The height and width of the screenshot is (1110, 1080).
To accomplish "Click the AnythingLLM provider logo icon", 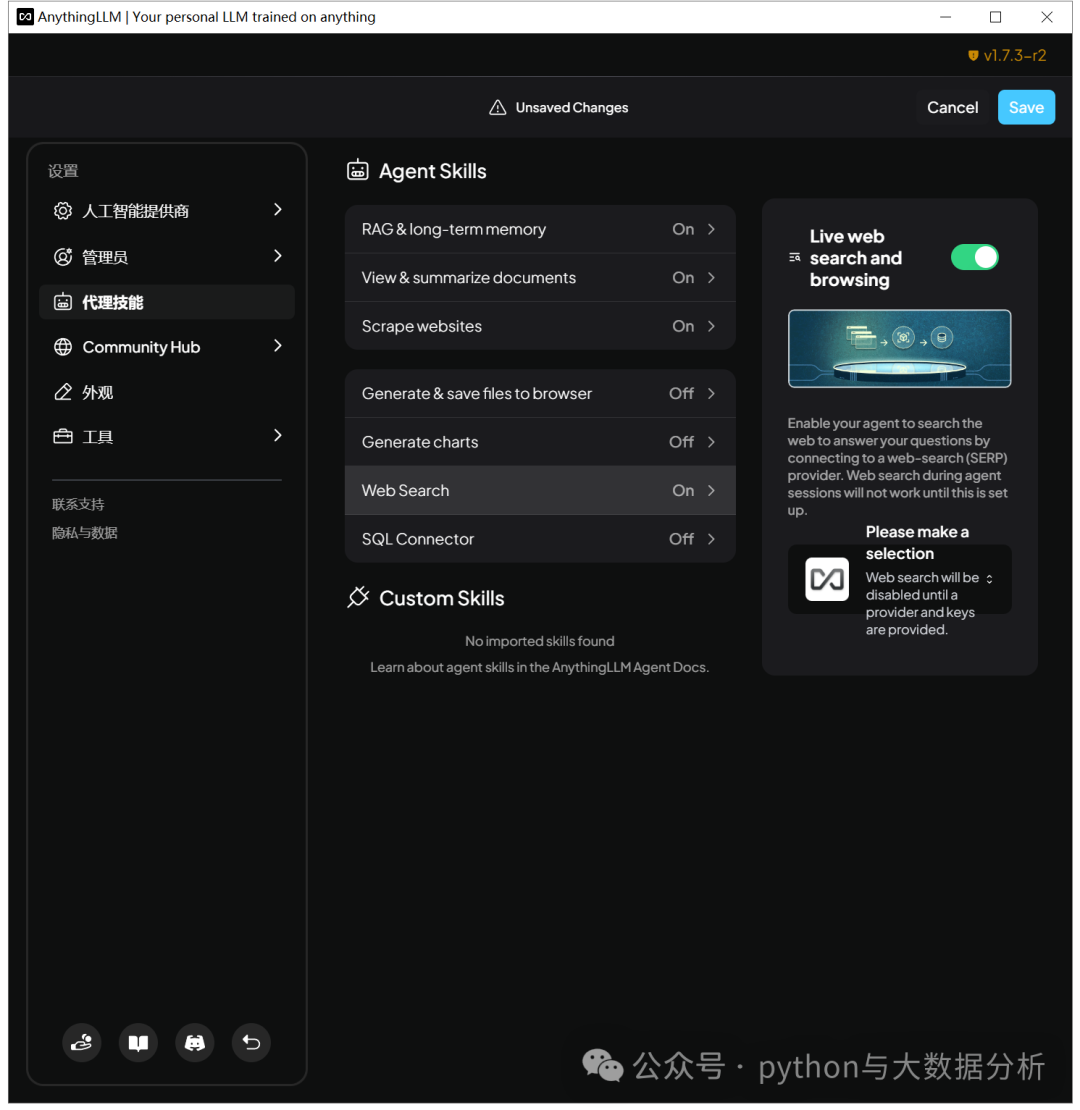I will pos(827,579).
